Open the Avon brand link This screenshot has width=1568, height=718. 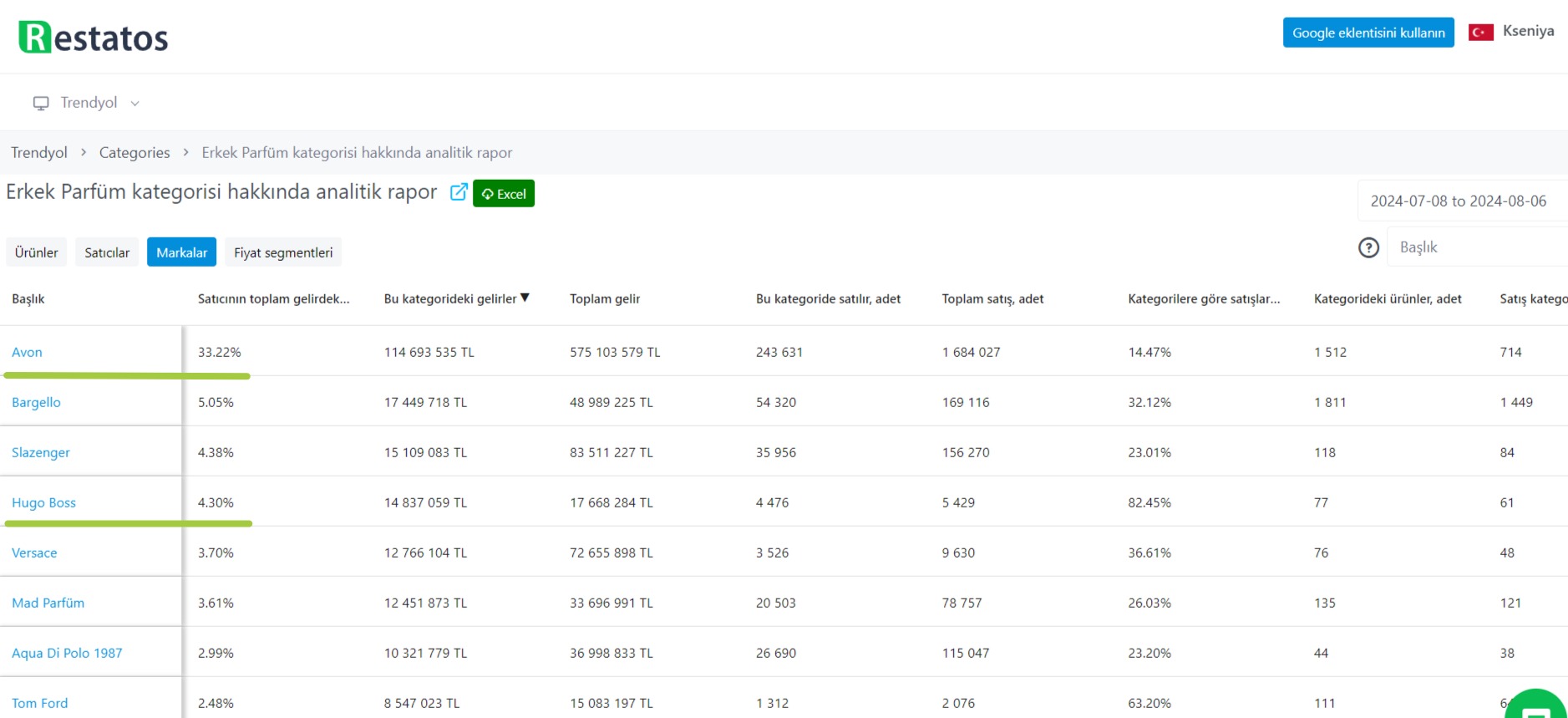[27, 352]
